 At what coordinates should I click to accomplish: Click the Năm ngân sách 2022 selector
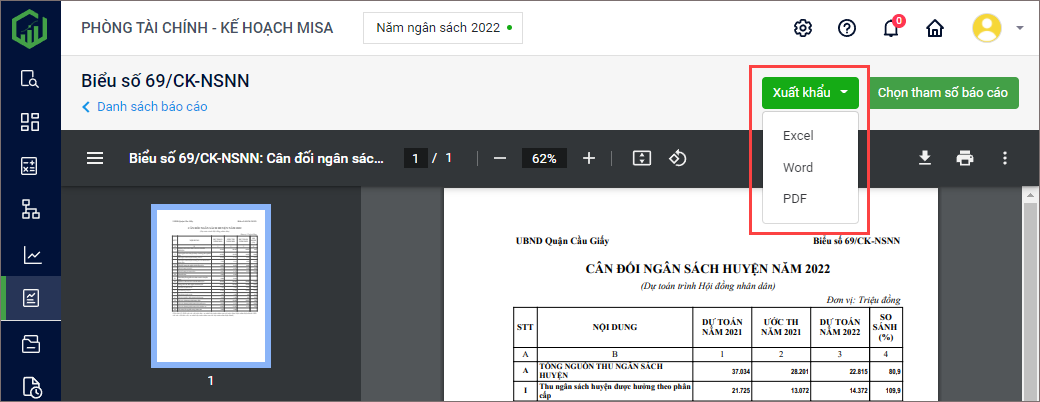tap(442, 28)
